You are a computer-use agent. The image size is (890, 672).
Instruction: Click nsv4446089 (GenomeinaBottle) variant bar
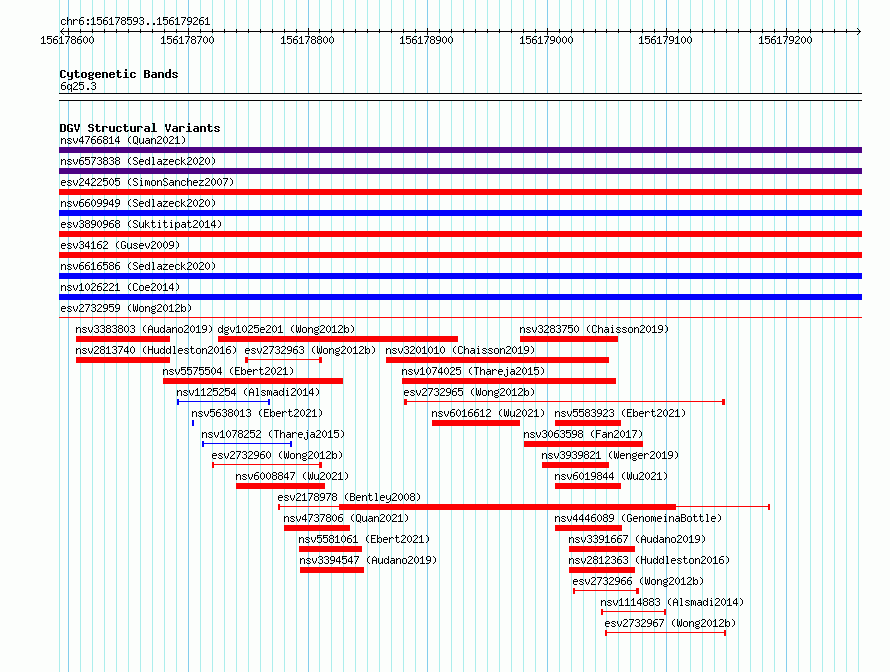click(x=589, y=528)
